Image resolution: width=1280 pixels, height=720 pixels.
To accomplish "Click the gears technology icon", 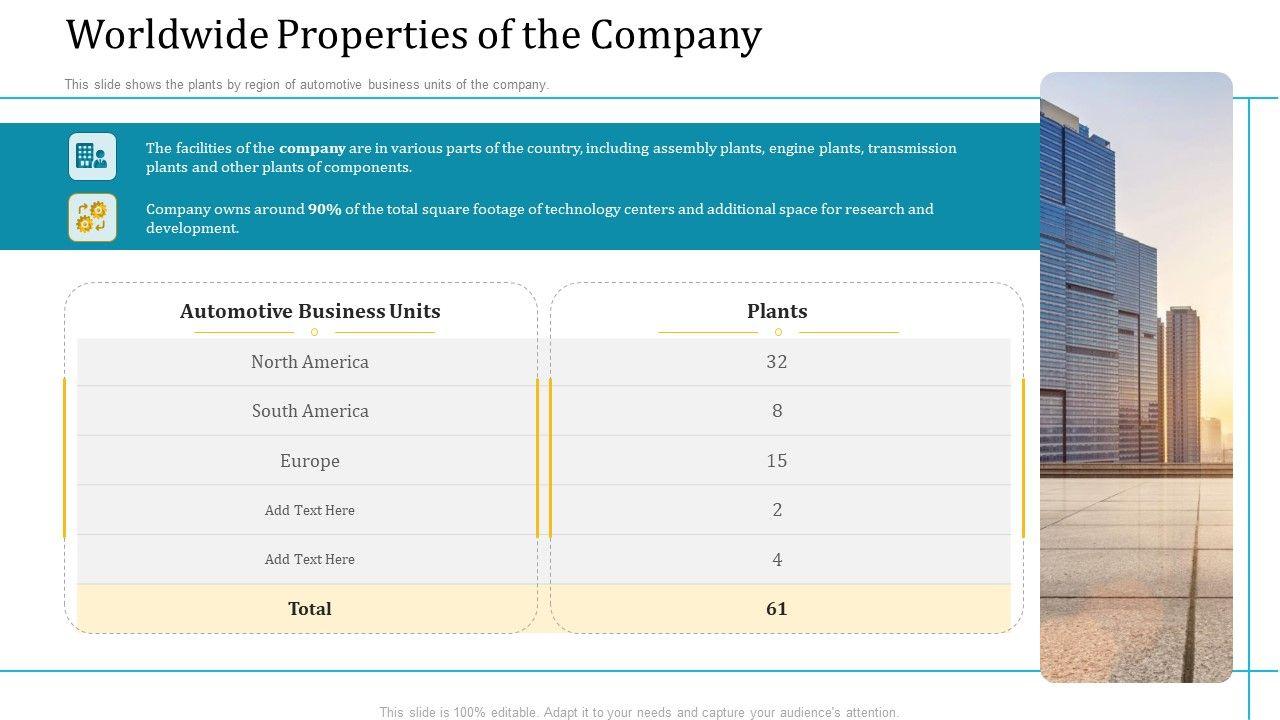I will (x=92, y=218).
